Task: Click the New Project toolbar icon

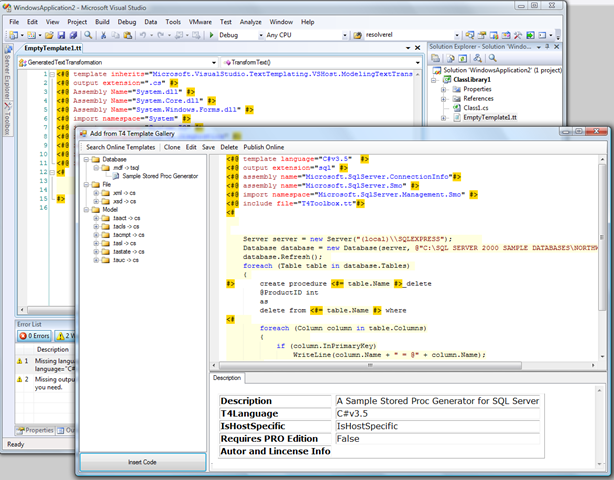Action: 14,35
